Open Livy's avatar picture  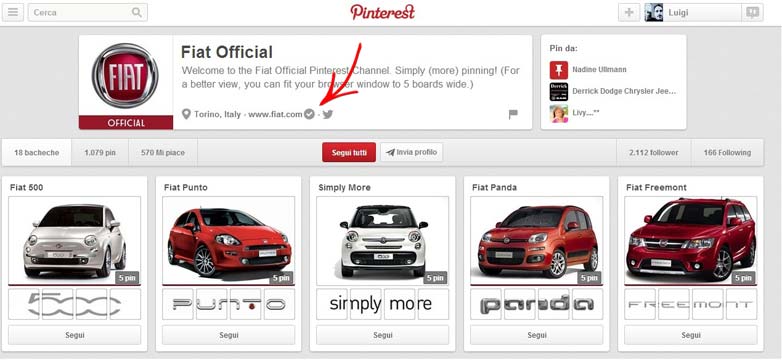coord(559,113)
